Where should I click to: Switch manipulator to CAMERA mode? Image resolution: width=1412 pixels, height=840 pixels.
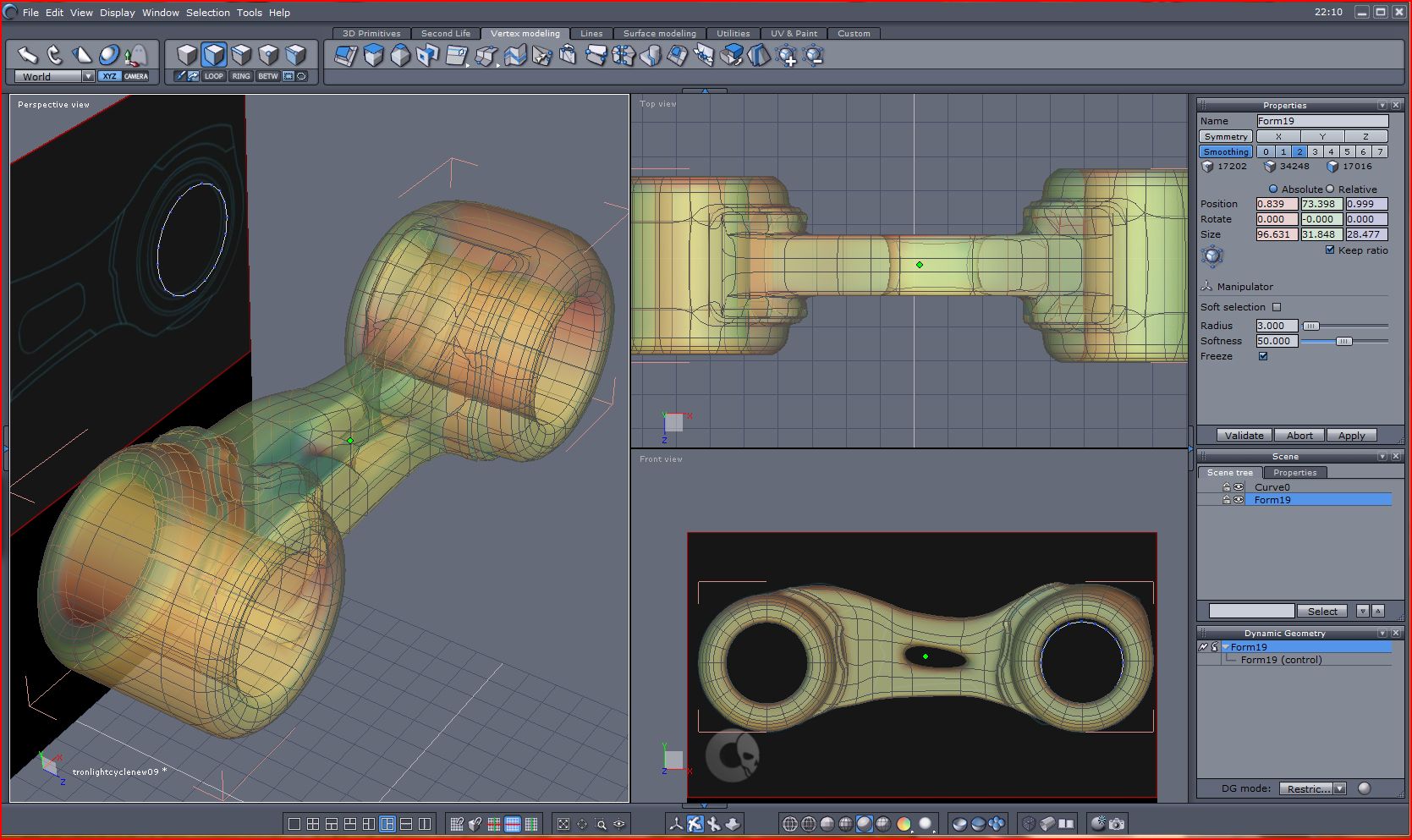[x=136, y=76]
